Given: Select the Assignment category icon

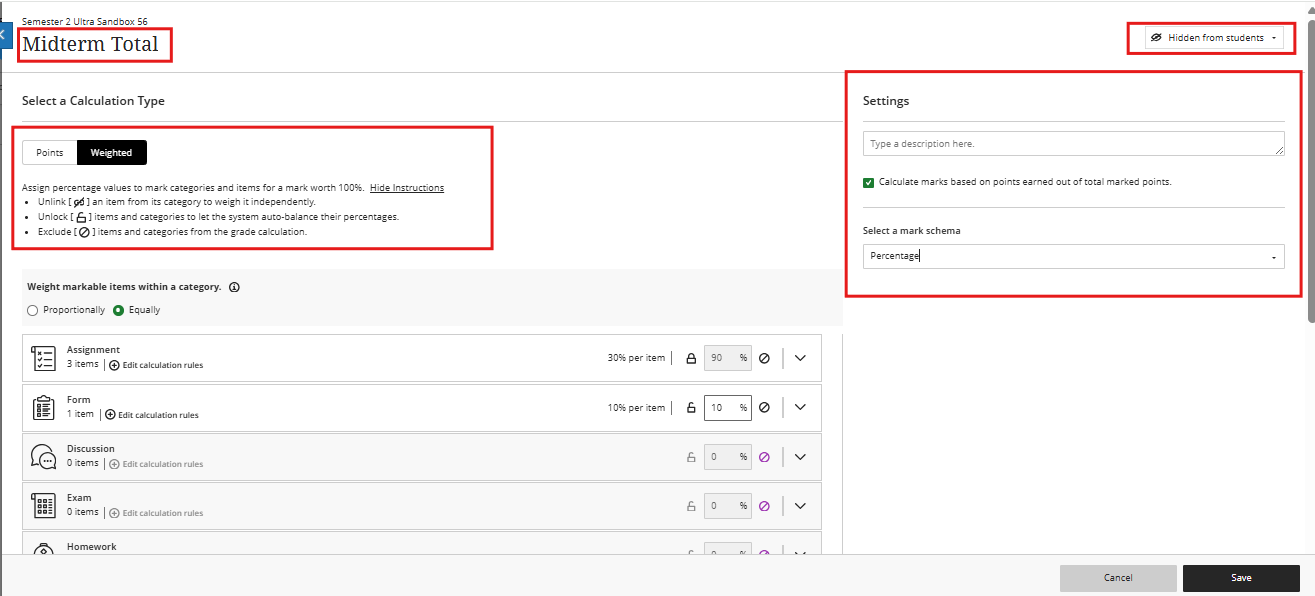Looking at the screenshot, I should [x=44, y=356].
